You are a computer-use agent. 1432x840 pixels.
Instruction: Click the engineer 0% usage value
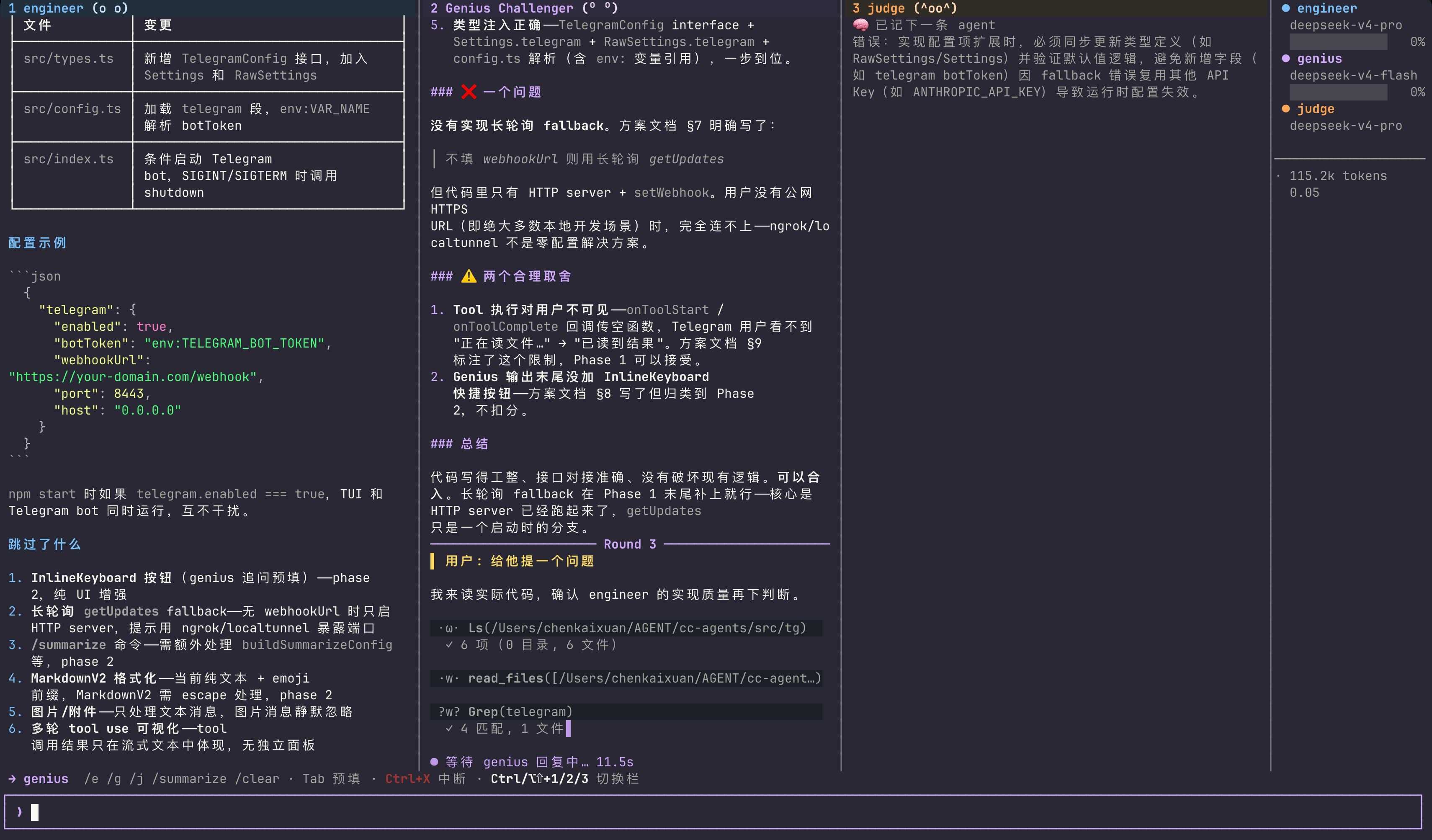tap(1417, 41)
